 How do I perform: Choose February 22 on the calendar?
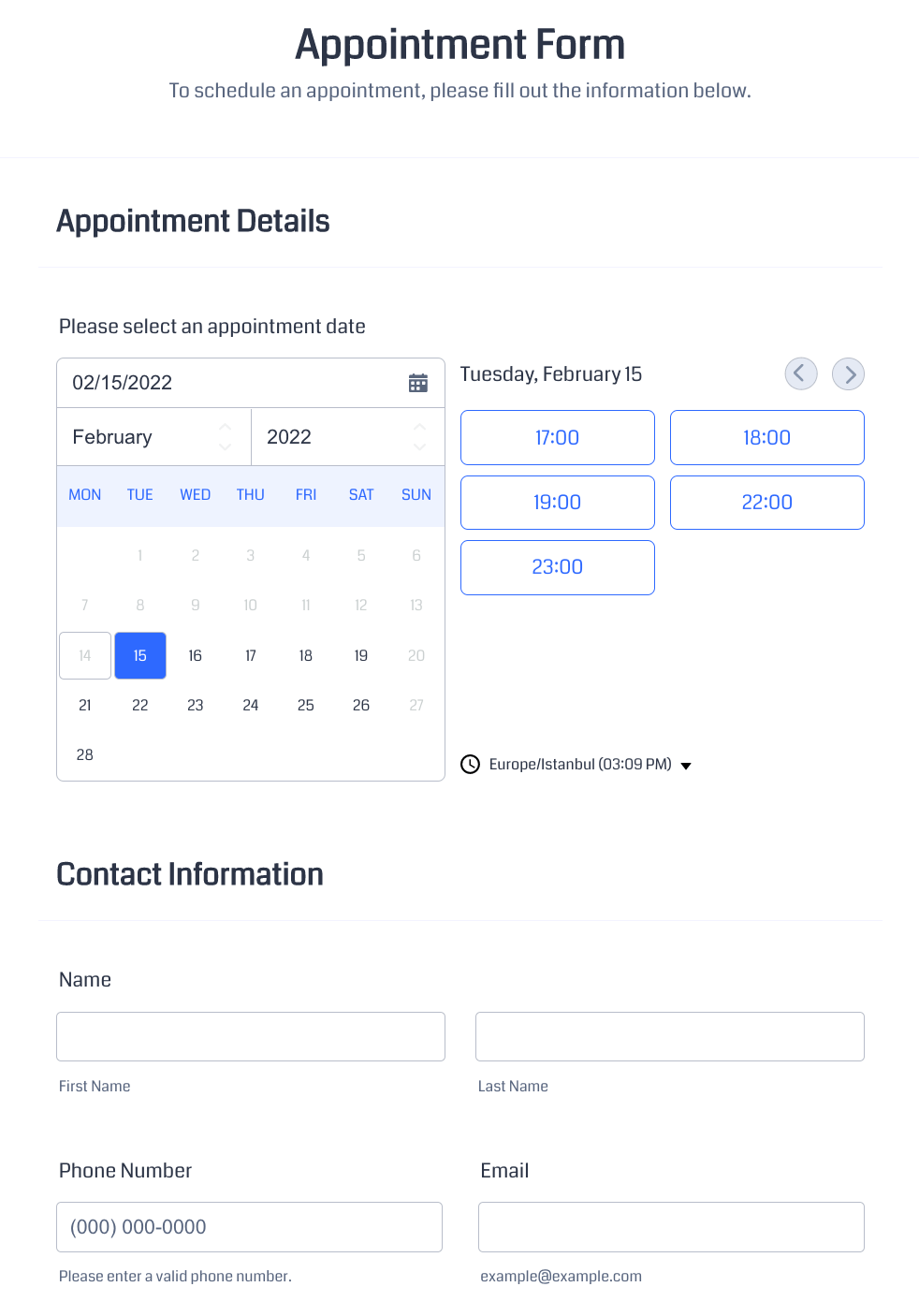point(140,705)
